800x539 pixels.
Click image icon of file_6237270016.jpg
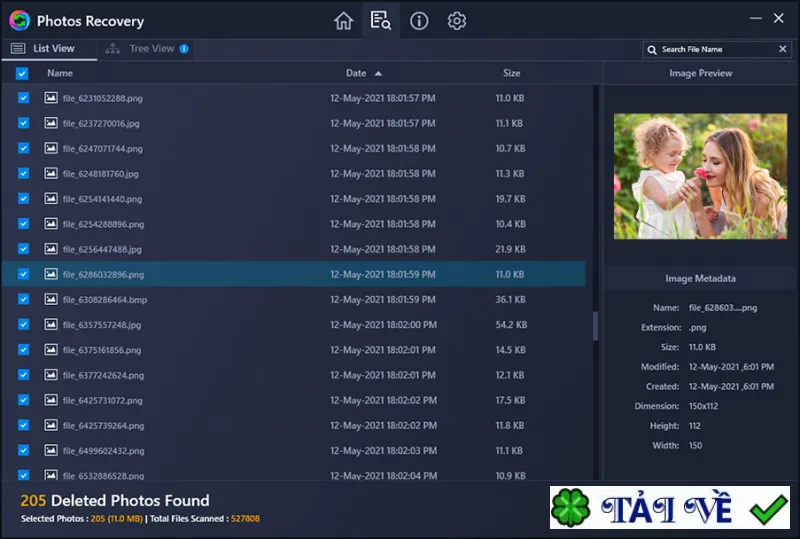pos(51,122)
